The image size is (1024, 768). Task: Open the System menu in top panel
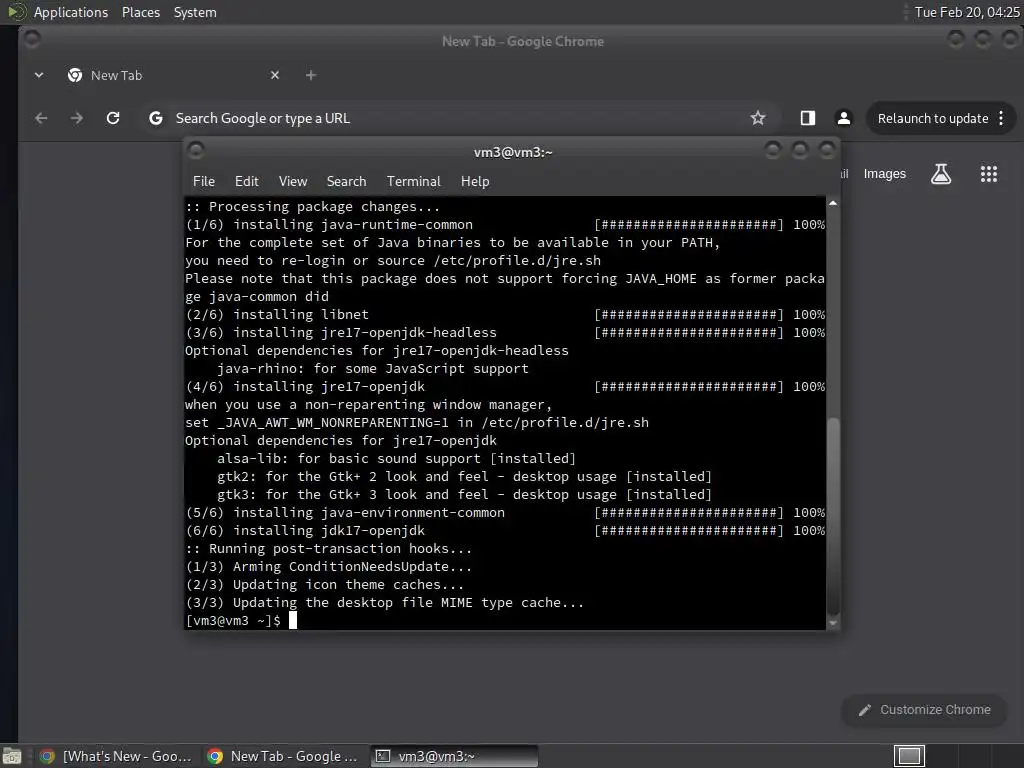195,12
